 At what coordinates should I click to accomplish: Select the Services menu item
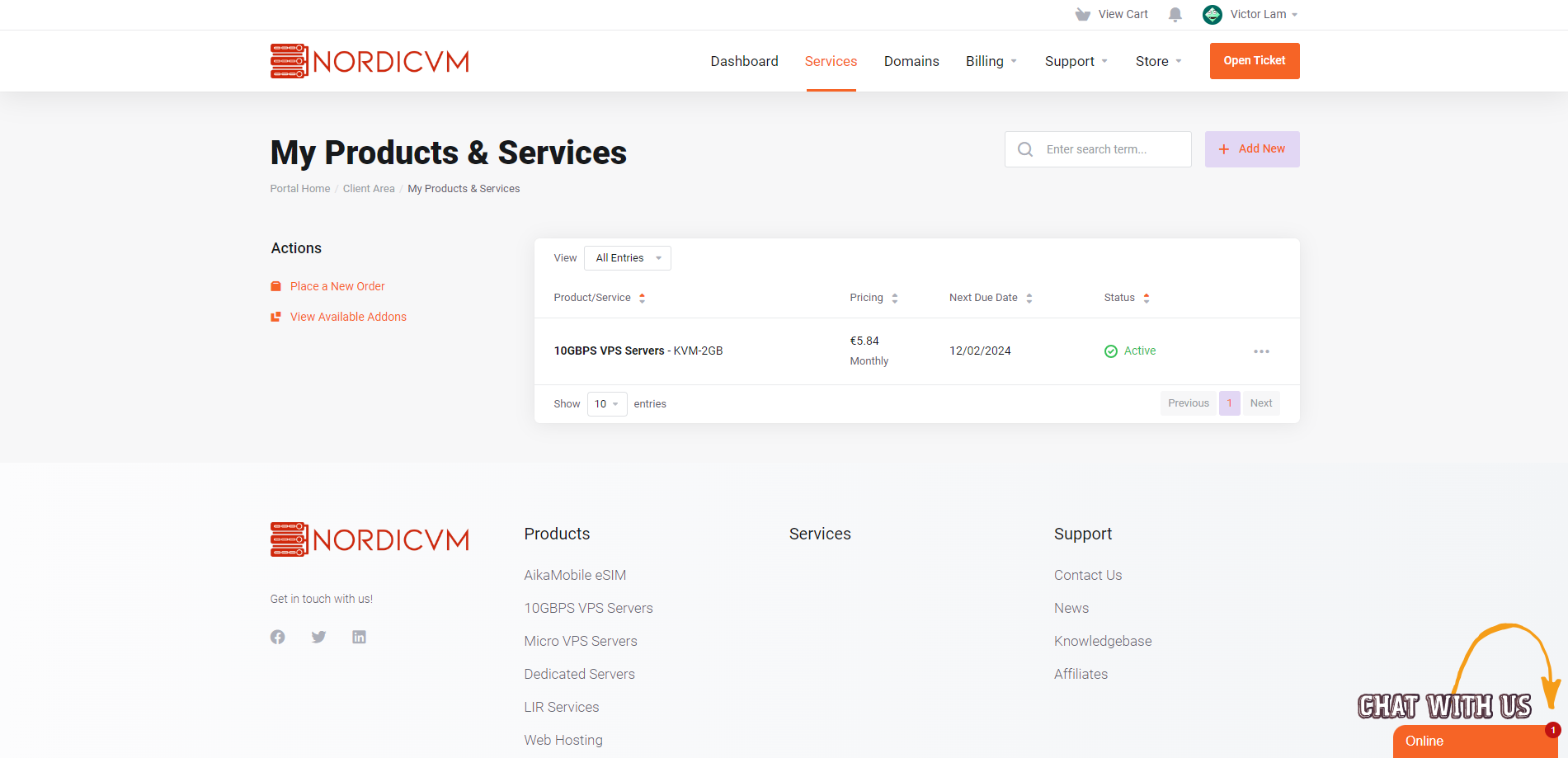831,61
